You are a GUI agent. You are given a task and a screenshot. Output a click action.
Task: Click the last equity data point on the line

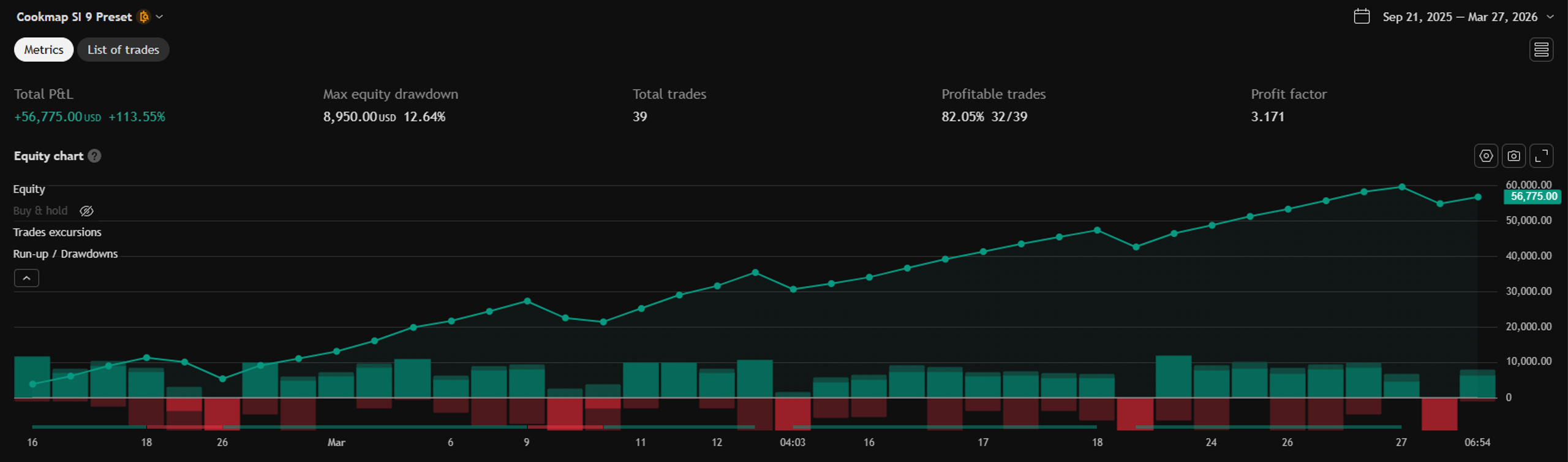[x=1478, y=197]
